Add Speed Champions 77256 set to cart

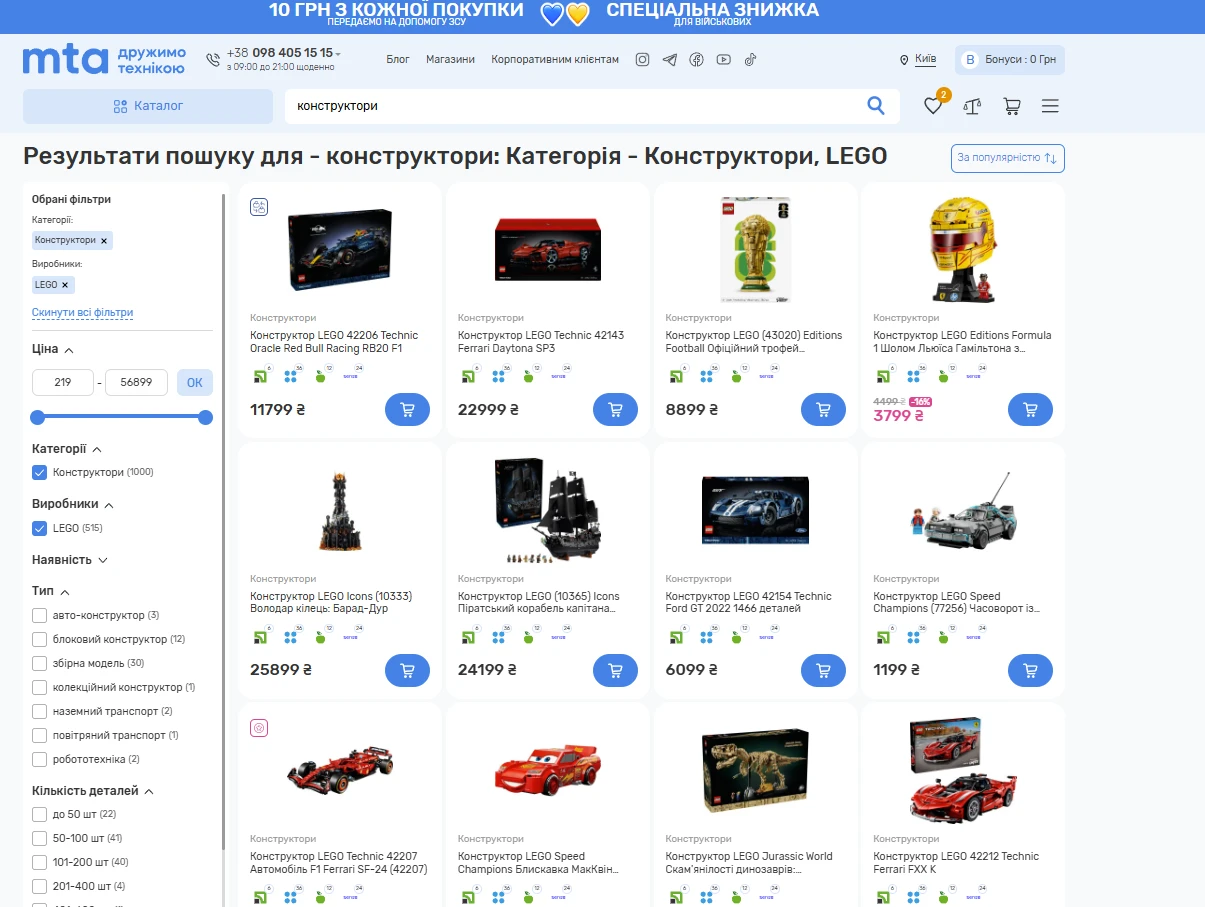click(x=1030, y=670)
